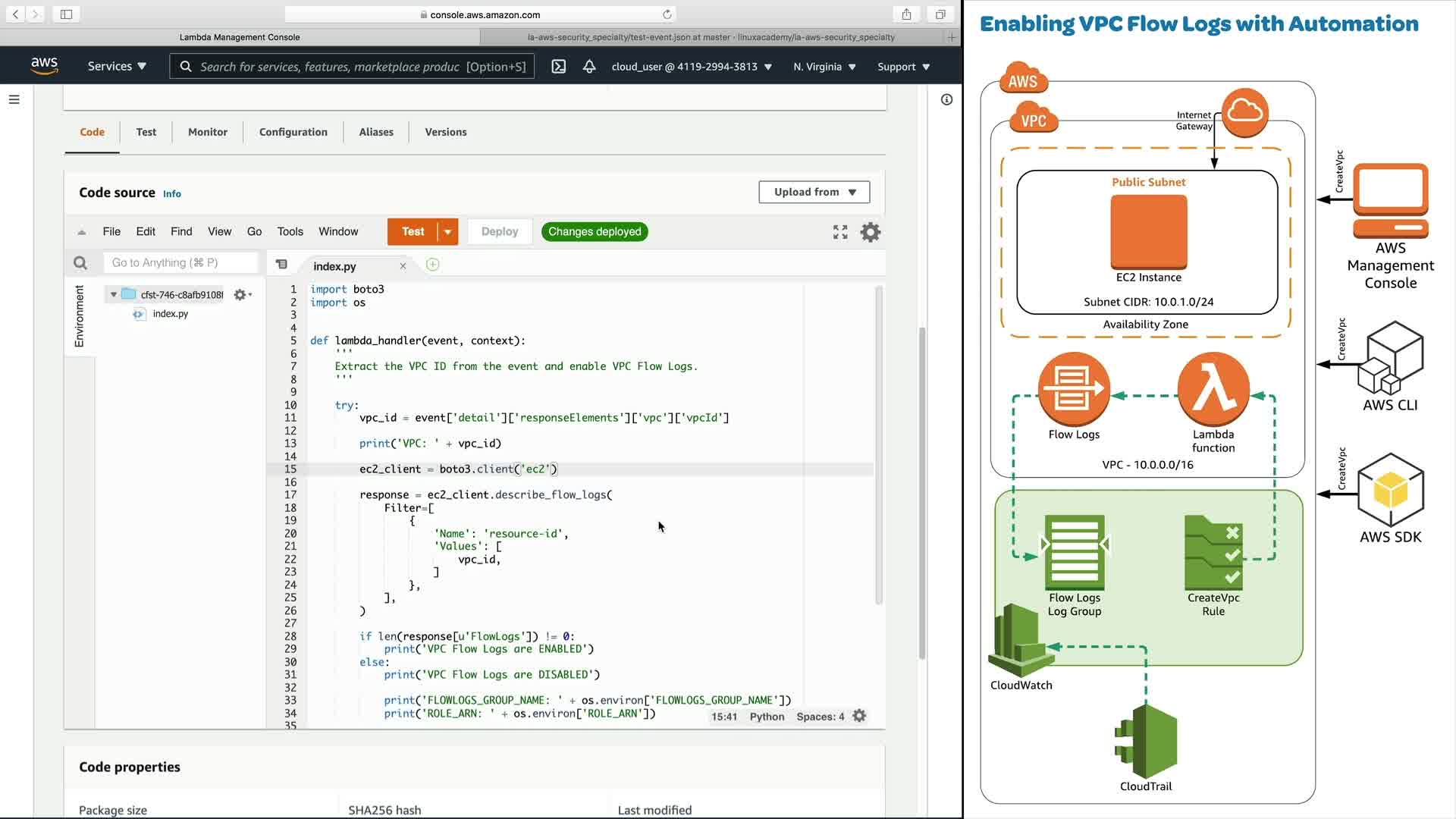1456x819 pixels.
Task: Close the index.py editor tab
Action: click(403, 266)
